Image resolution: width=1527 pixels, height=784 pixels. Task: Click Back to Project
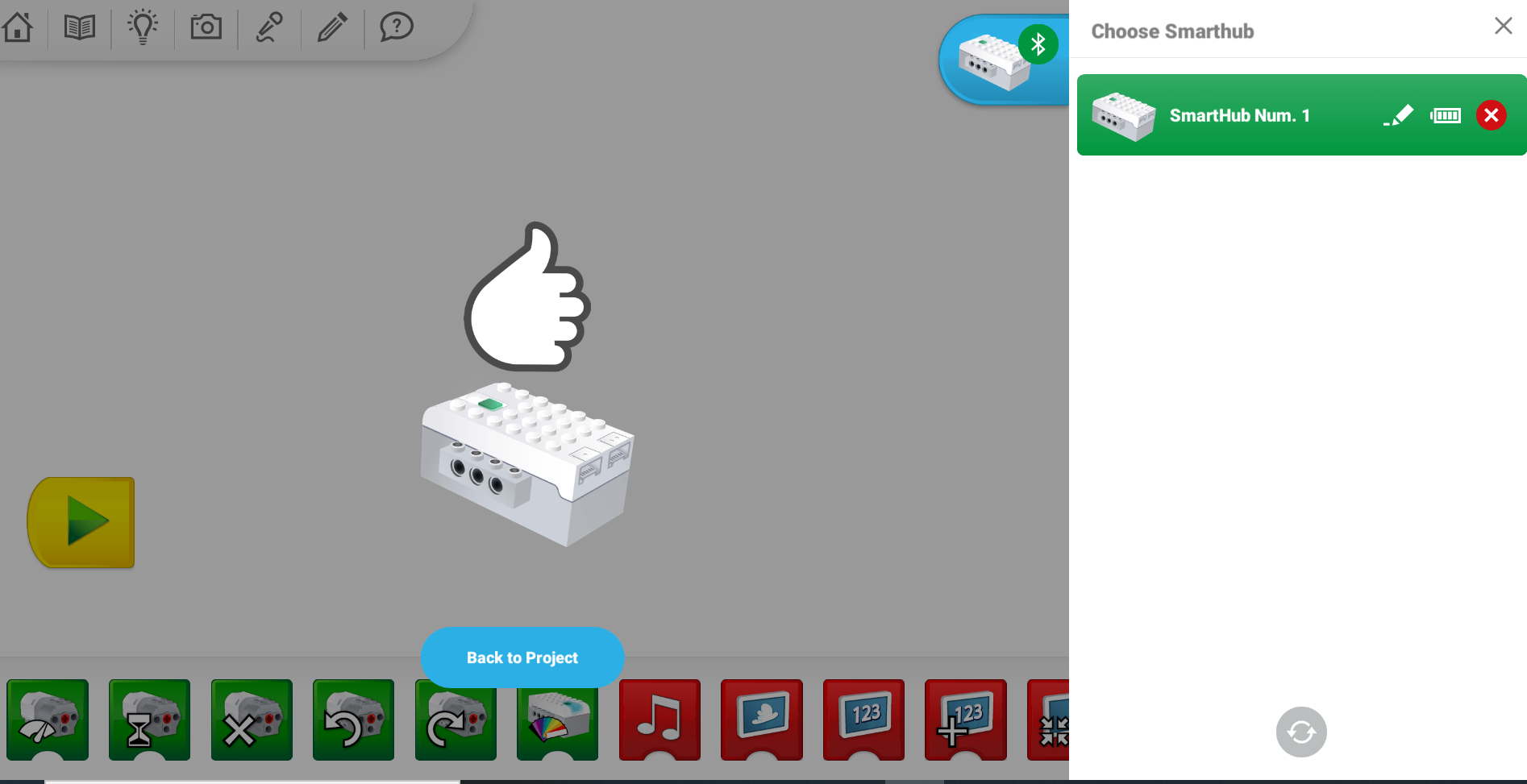(x=522, y=657)
